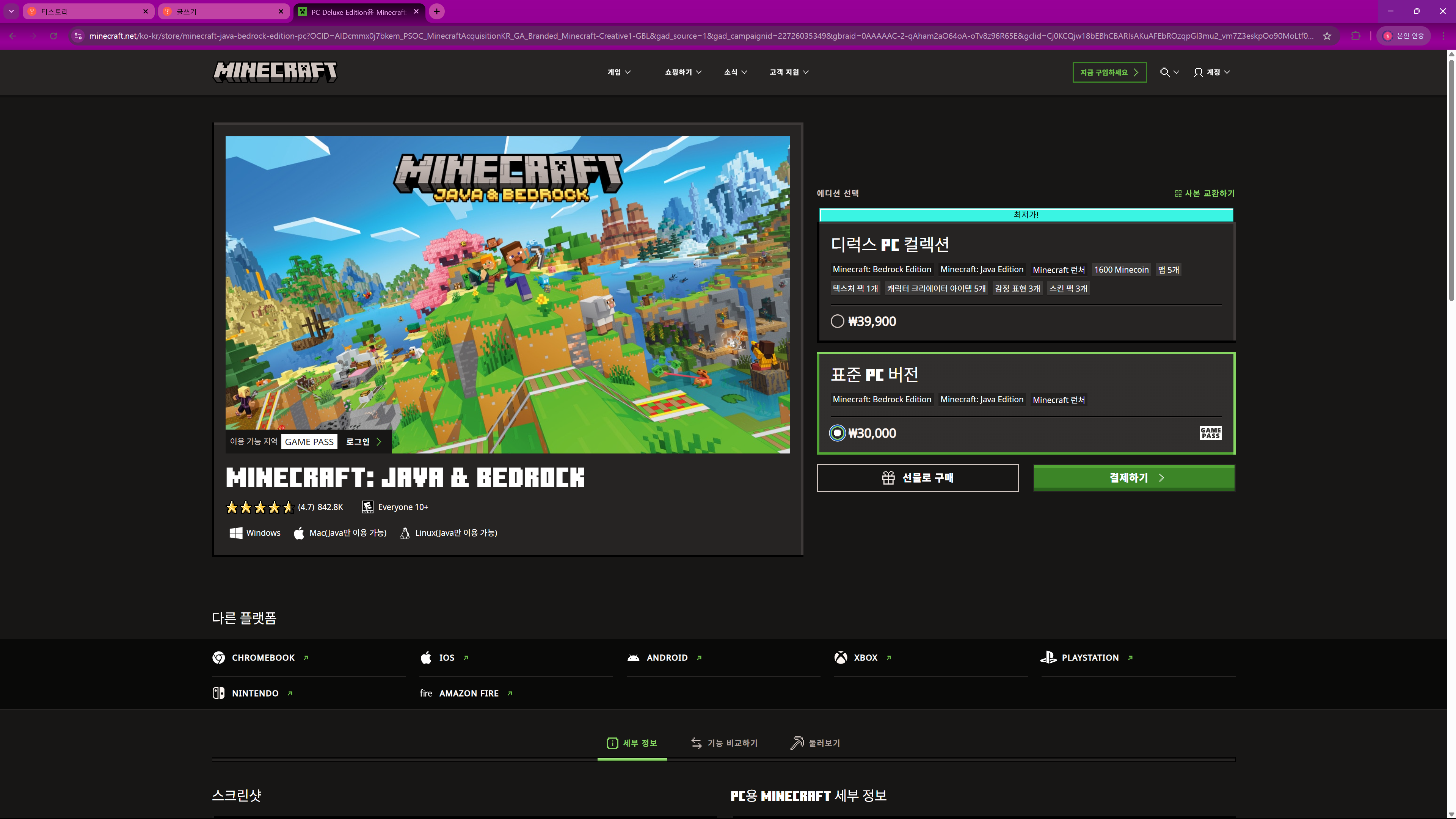Click the Minecraft Java & Bedrock hero image

point(507,294)
